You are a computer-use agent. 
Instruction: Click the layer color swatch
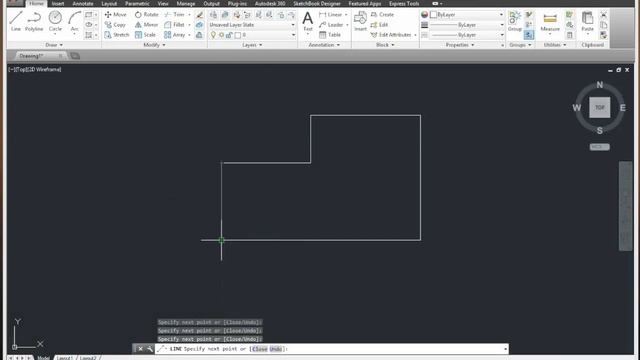[238, 35]
